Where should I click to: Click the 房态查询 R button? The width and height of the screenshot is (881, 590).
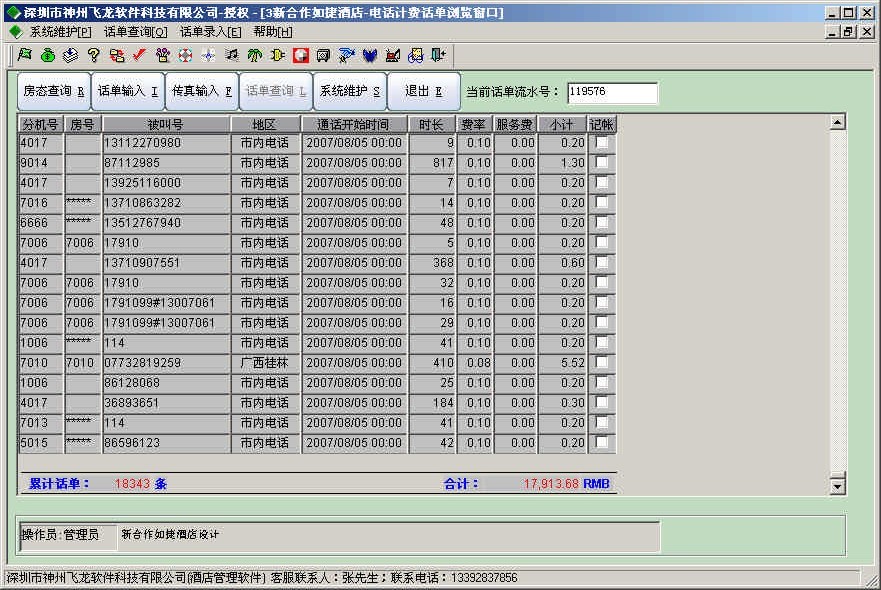tap(54, 91)
